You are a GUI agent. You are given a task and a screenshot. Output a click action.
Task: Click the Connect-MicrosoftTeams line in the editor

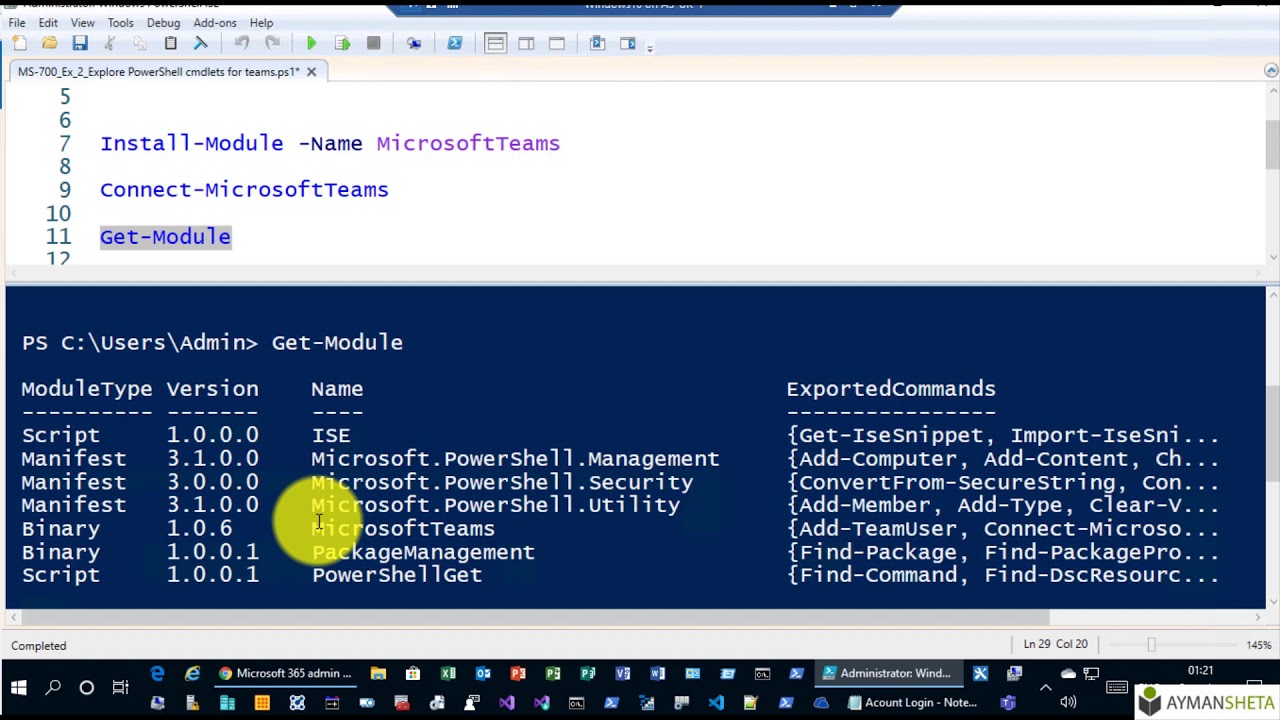[x=244, y=190]
